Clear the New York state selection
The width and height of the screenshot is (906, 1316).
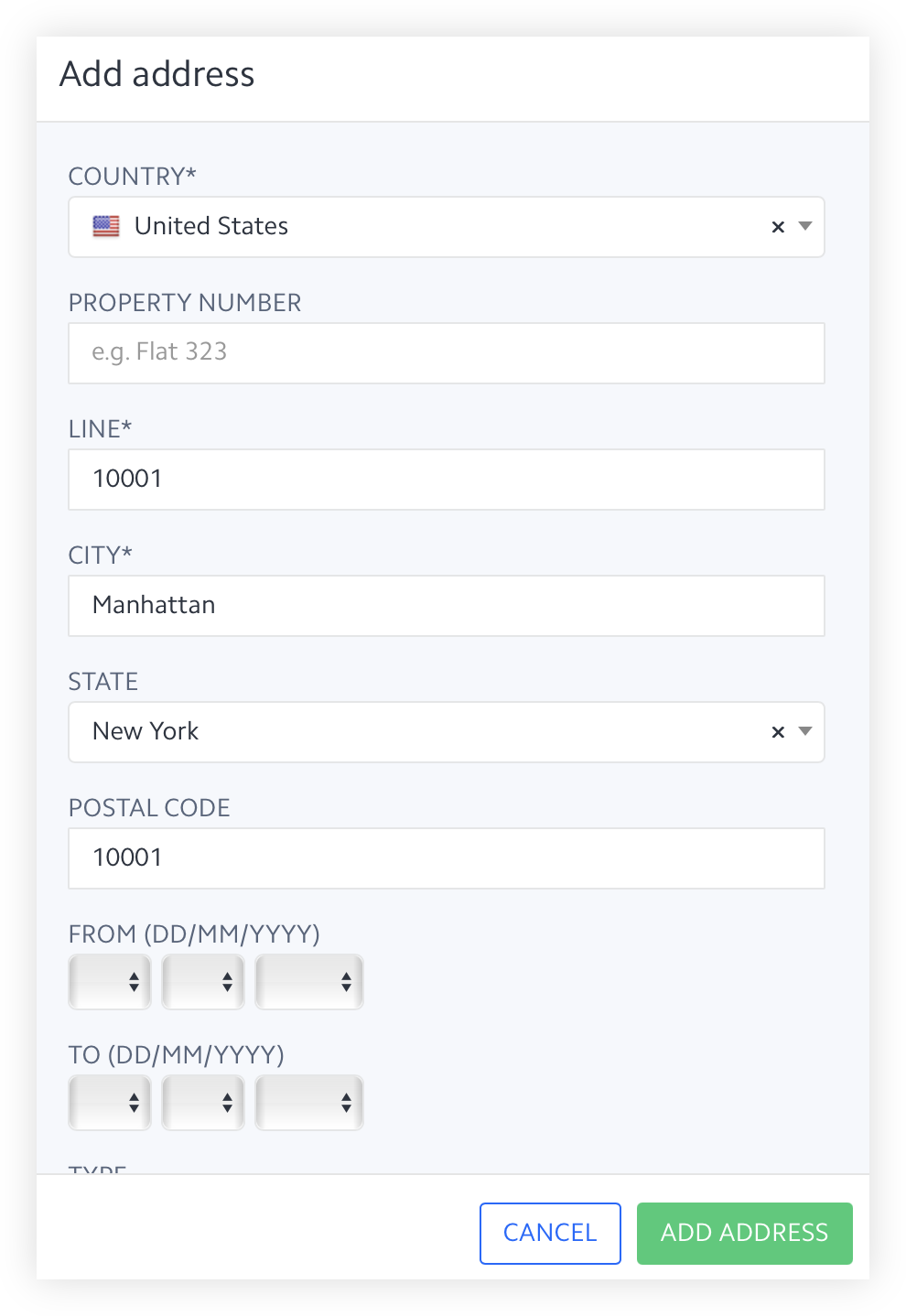(778, 732)
